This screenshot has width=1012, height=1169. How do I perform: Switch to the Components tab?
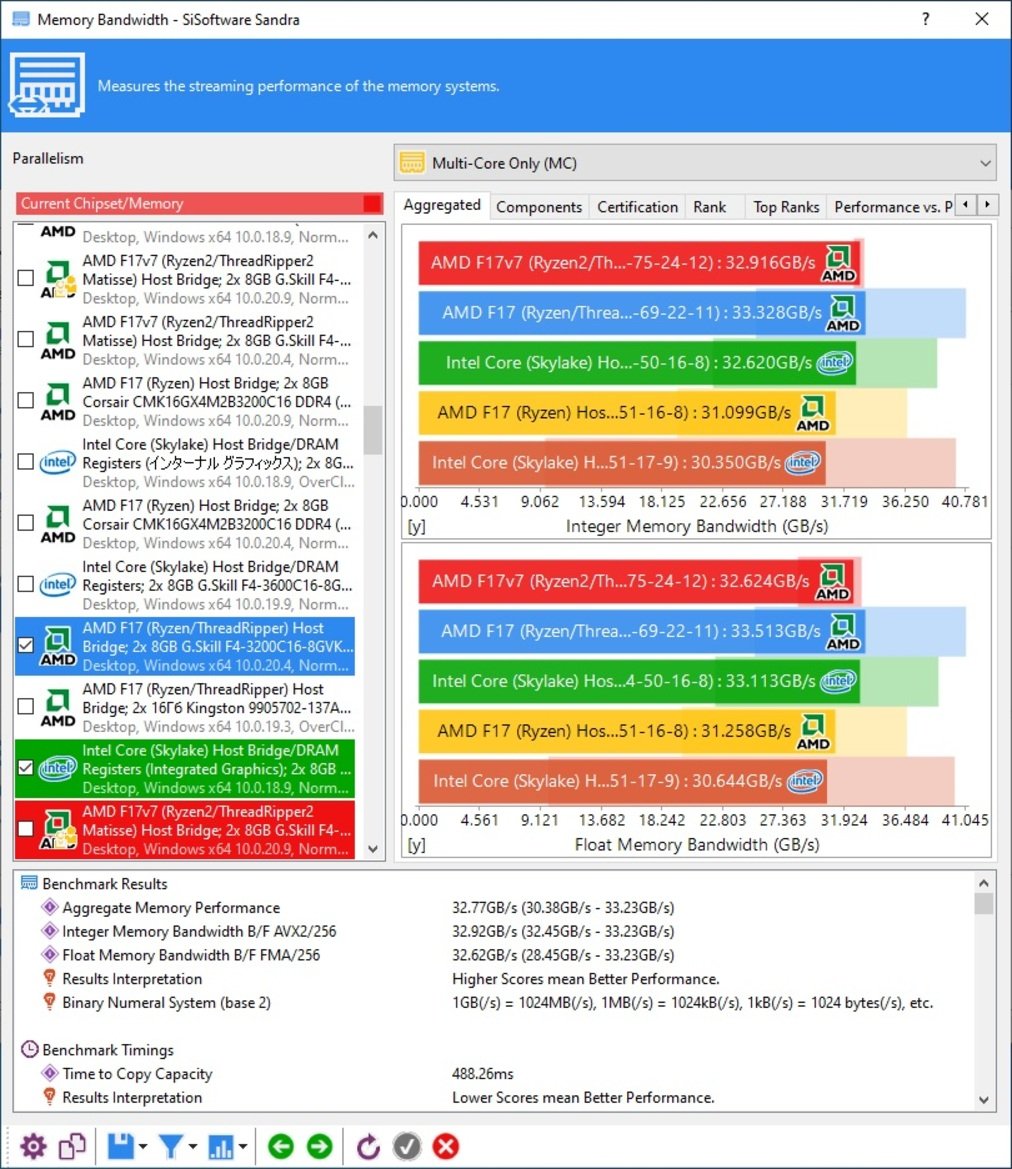pyautogui.click(x=539, y=207)
